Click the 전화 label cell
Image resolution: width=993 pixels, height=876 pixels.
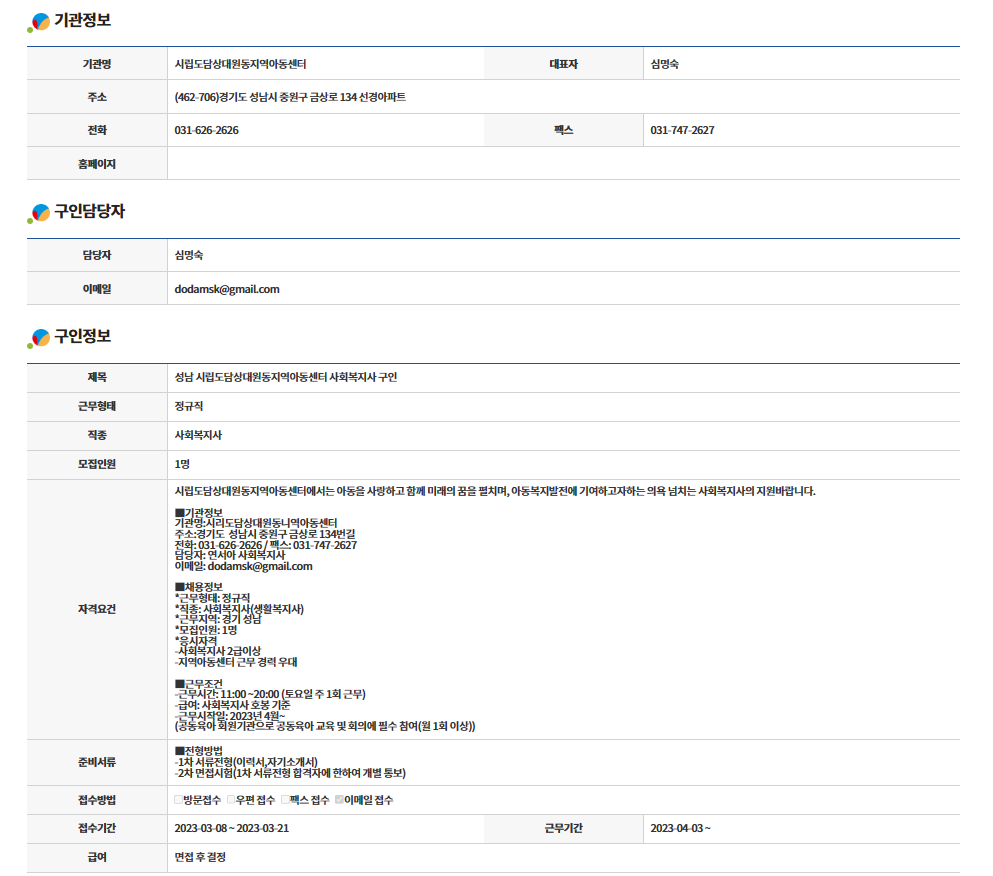point(97,130)
